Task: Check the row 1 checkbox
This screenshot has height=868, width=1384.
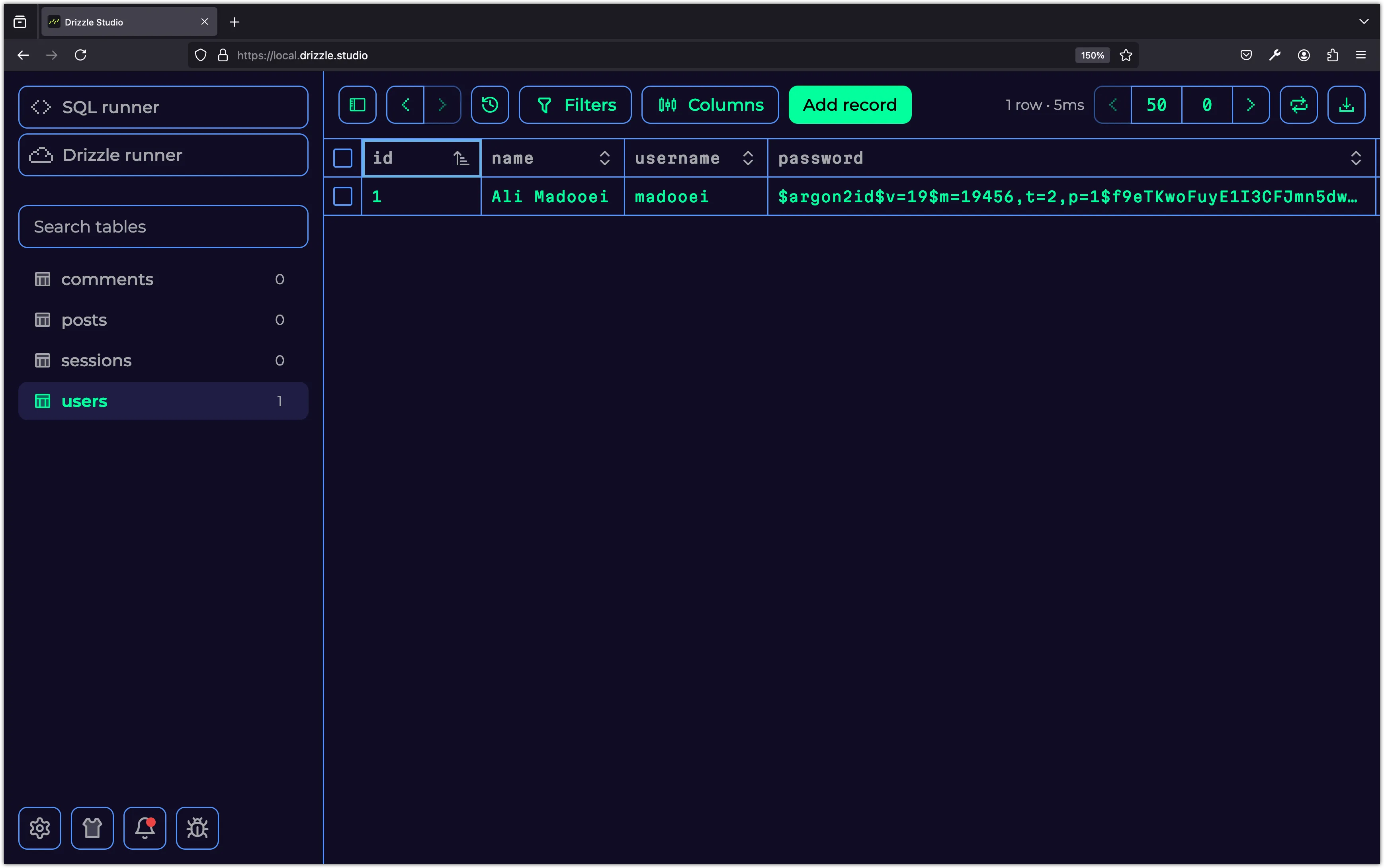Action: 343,196
